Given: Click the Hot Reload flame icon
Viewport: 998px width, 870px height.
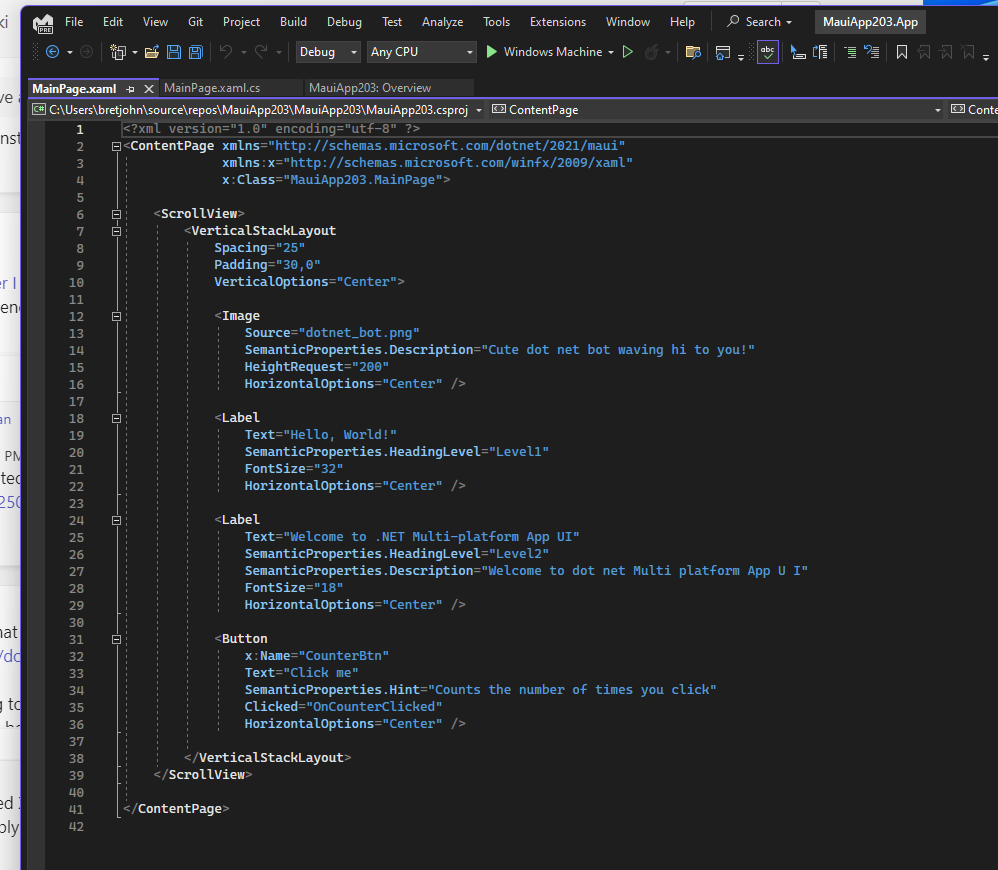Looking at the screenshot, I should pos(654,51).
